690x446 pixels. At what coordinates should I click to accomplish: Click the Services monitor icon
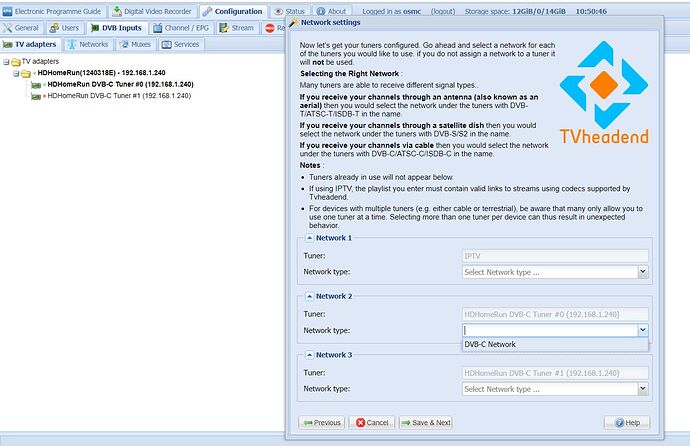click(x=166, y=44)
